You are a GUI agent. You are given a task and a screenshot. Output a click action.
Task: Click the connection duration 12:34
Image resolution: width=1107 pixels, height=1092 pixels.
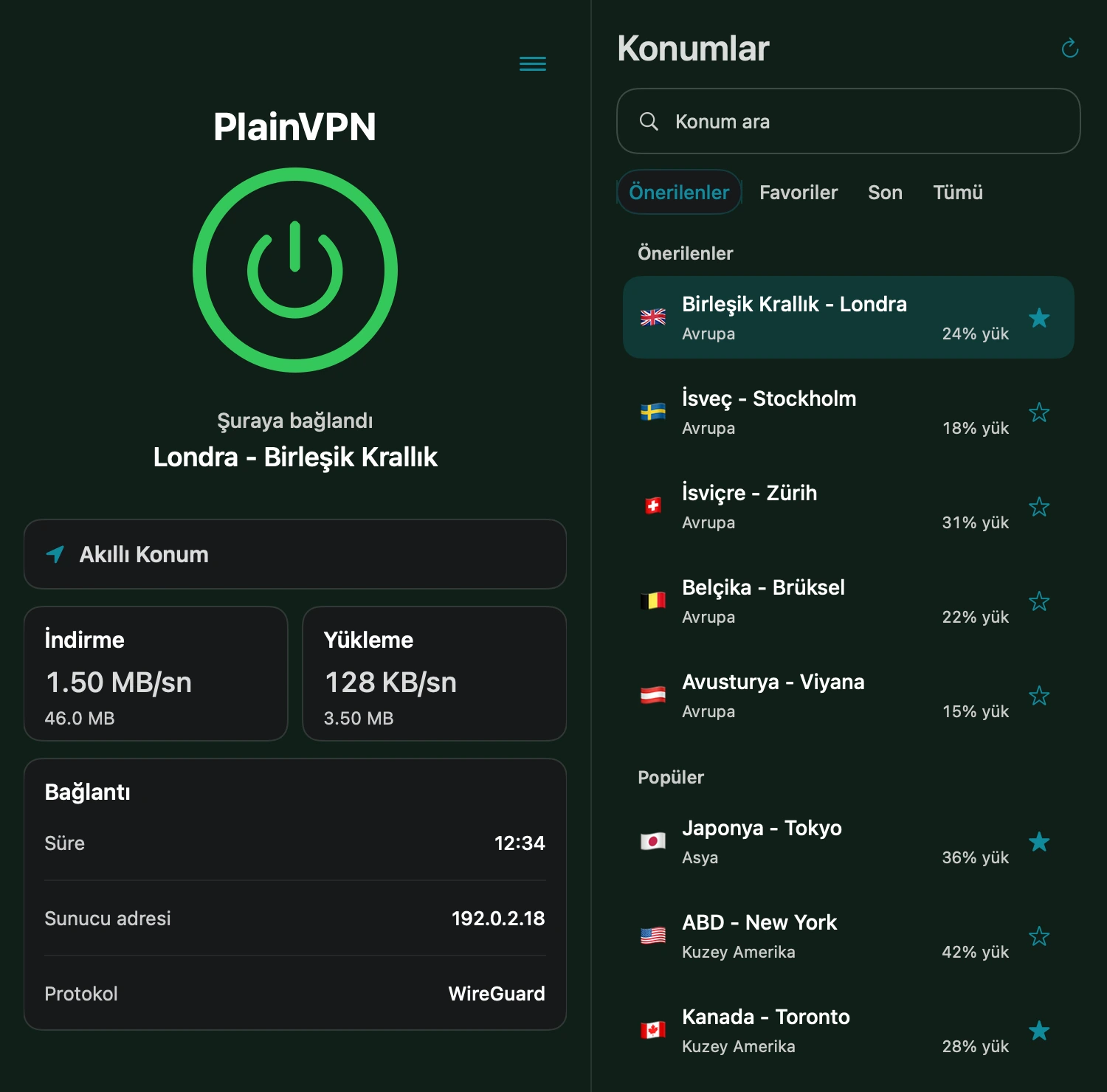coord(520,843)
